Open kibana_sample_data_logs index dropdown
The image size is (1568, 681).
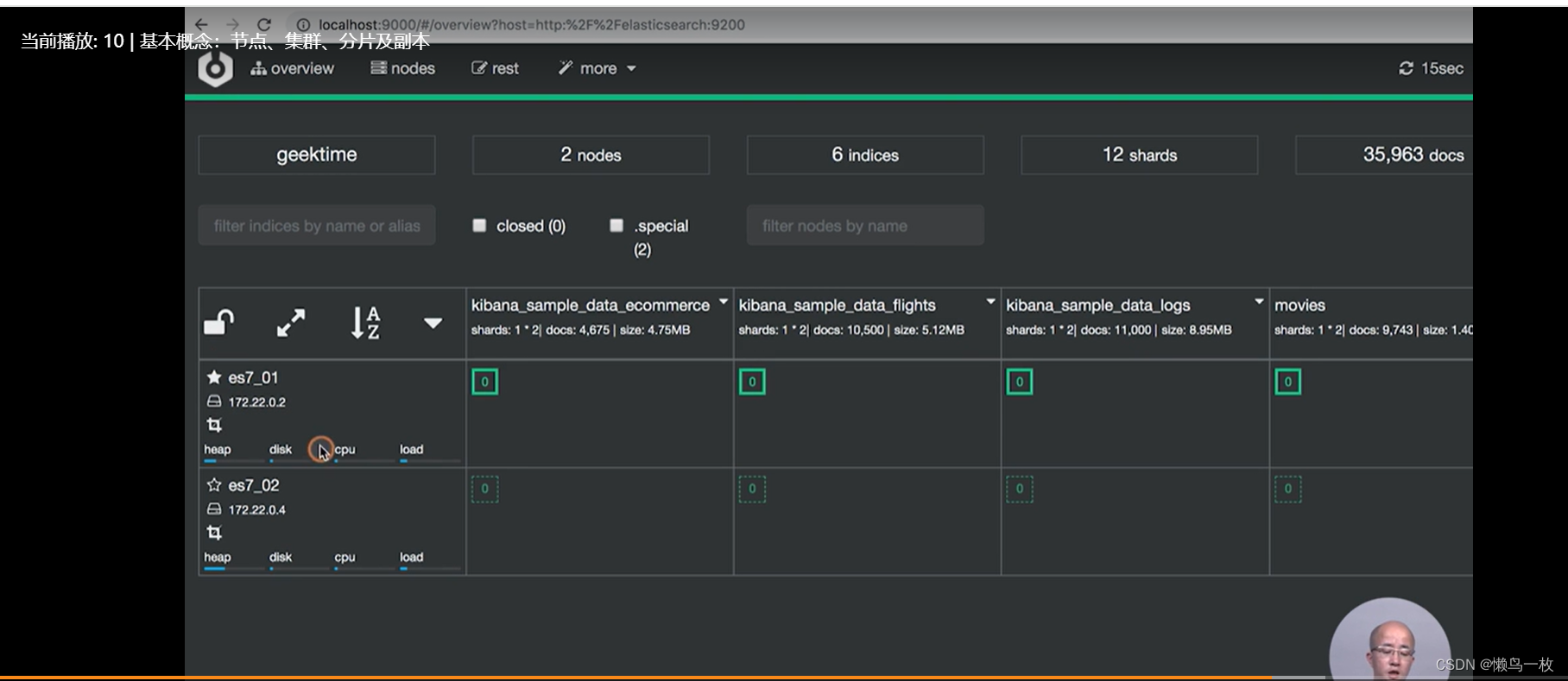(x=1259, y=301)
